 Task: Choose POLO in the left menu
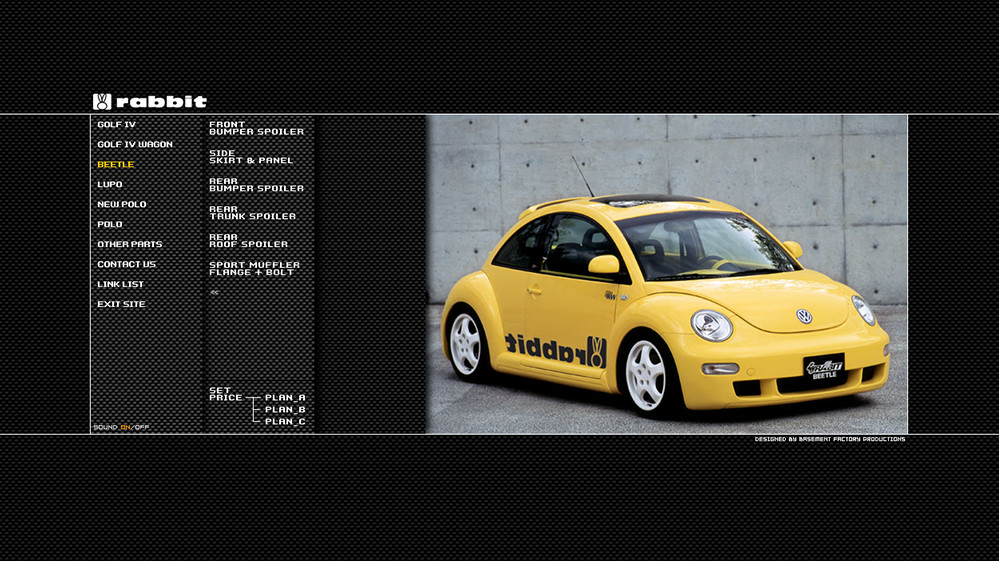[110, 224]
